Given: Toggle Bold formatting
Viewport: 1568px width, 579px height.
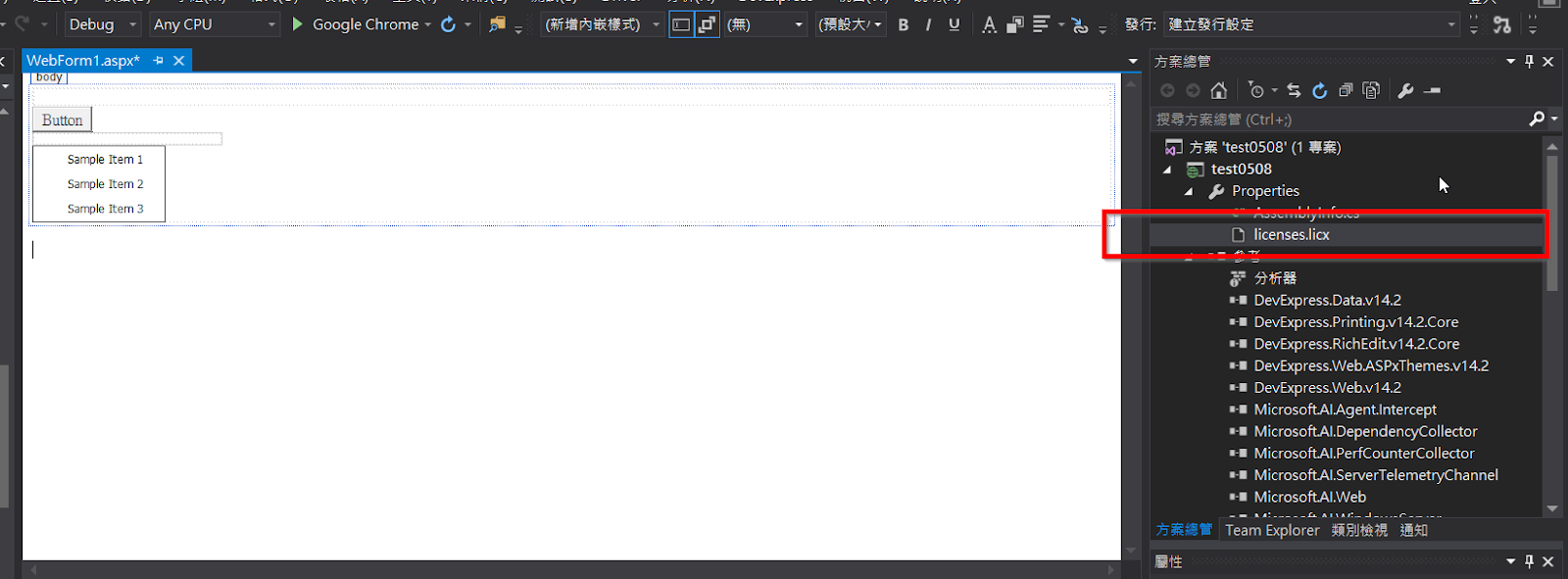Looking at the screenshot, I should click(x=904, y=24).
